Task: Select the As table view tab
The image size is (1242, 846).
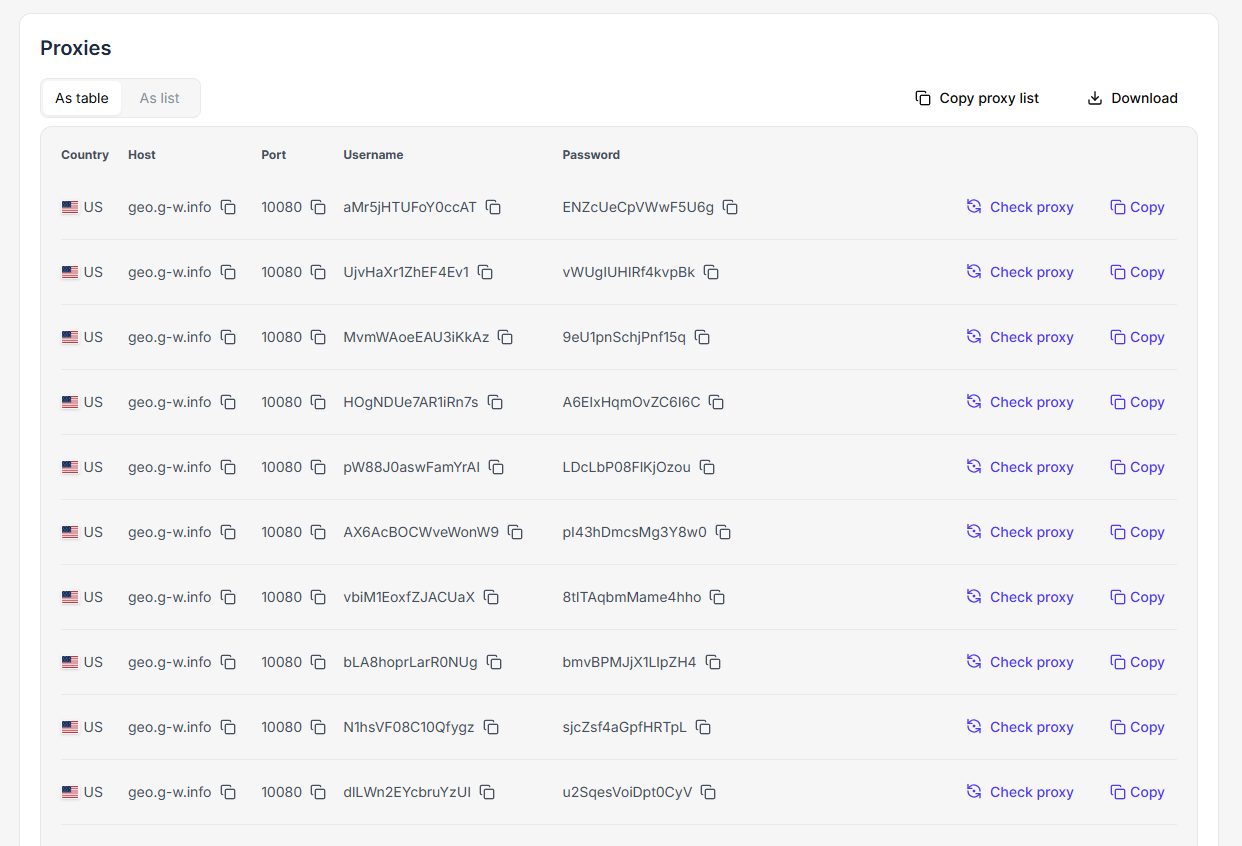Action: 82,98
